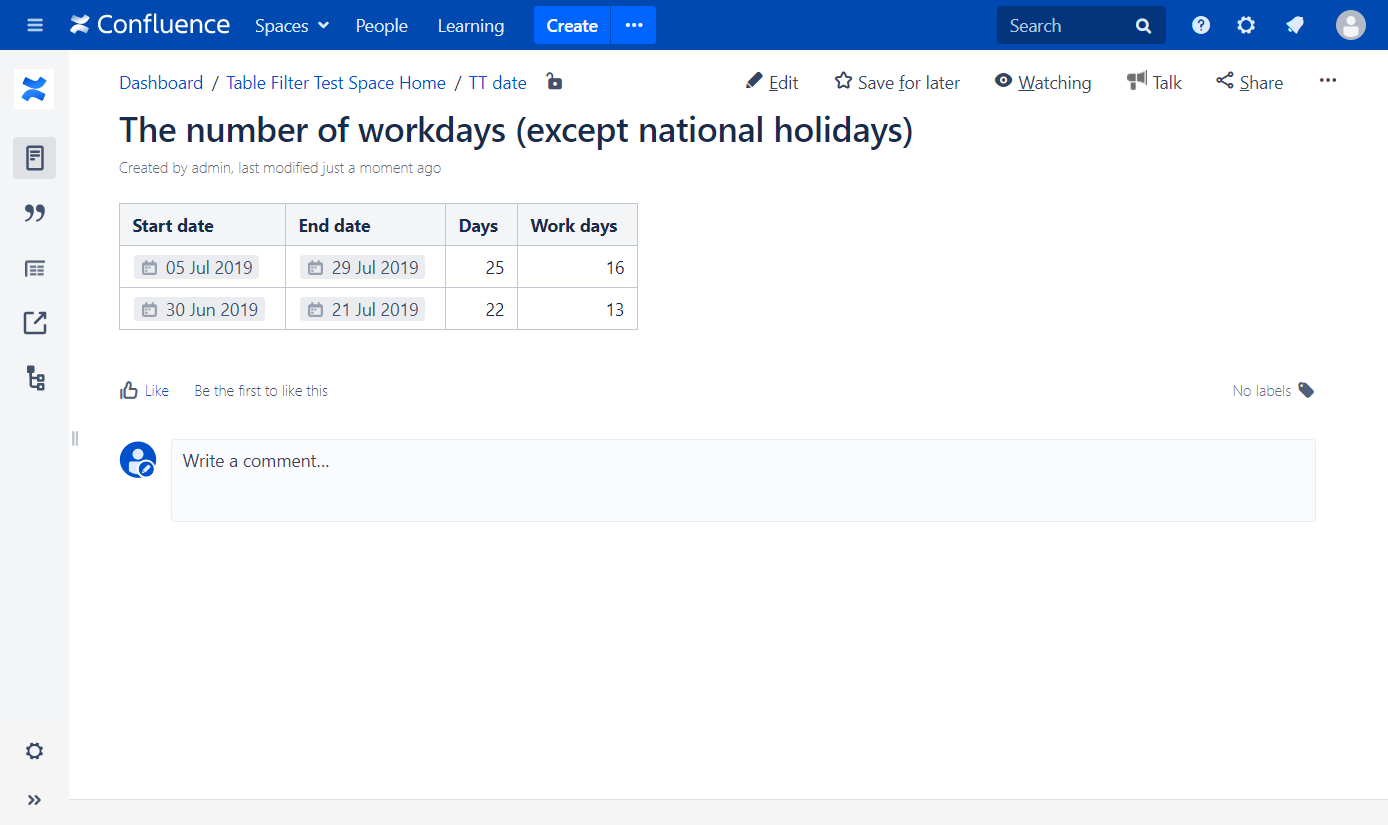Open the page more actions ellipsis menu
1388x825 pixels.
(x=1327, y=81)
